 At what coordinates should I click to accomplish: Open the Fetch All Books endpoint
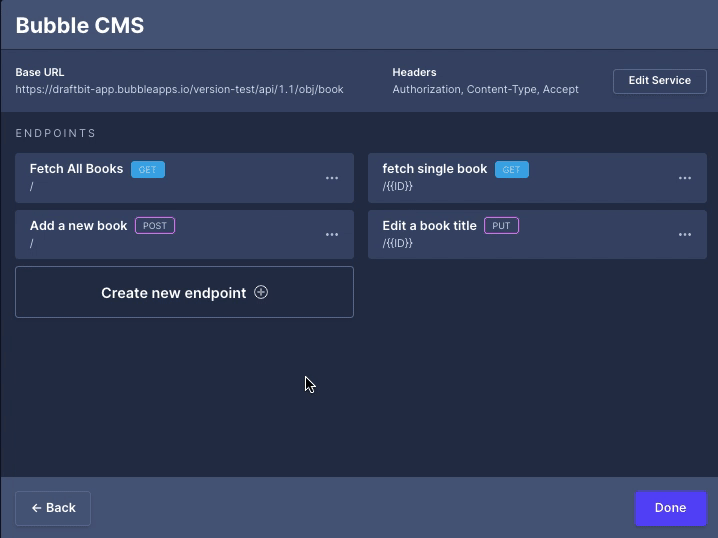click(184, 178)
